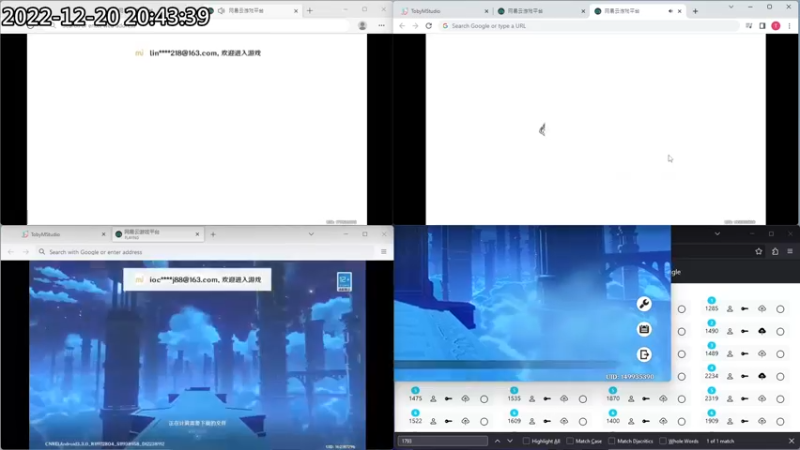
Task: Open the ellipsis menu in Edge window
Action: pyautogui.click(x=382, y=26)
